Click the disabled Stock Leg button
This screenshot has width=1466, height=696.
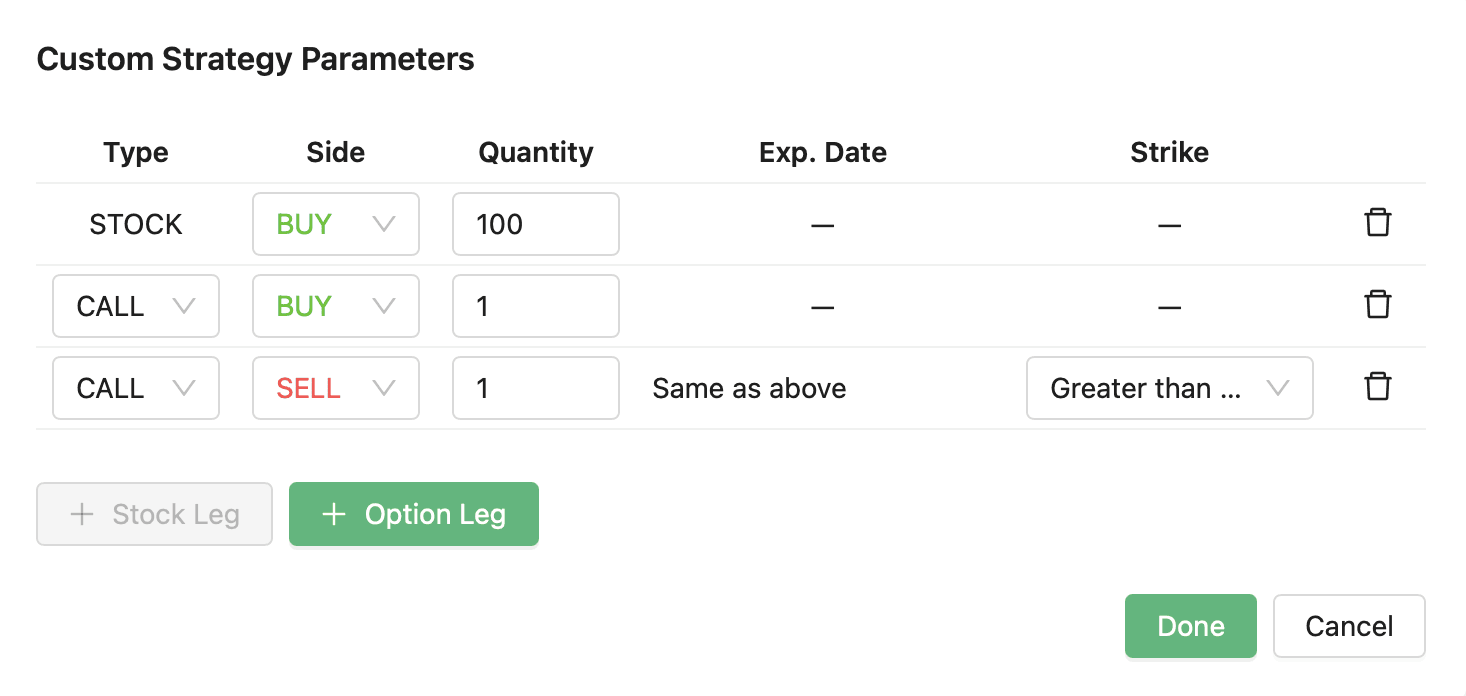(154, 515)
